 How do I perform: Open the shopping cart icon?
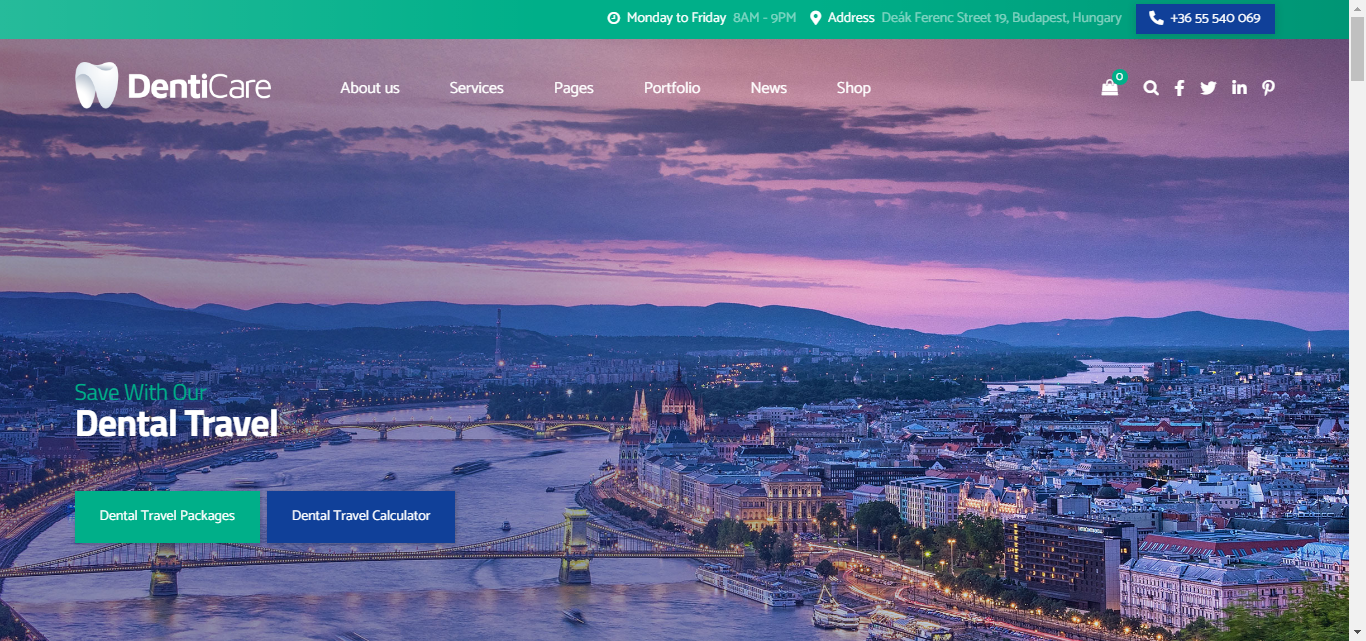click(1110, 88)
